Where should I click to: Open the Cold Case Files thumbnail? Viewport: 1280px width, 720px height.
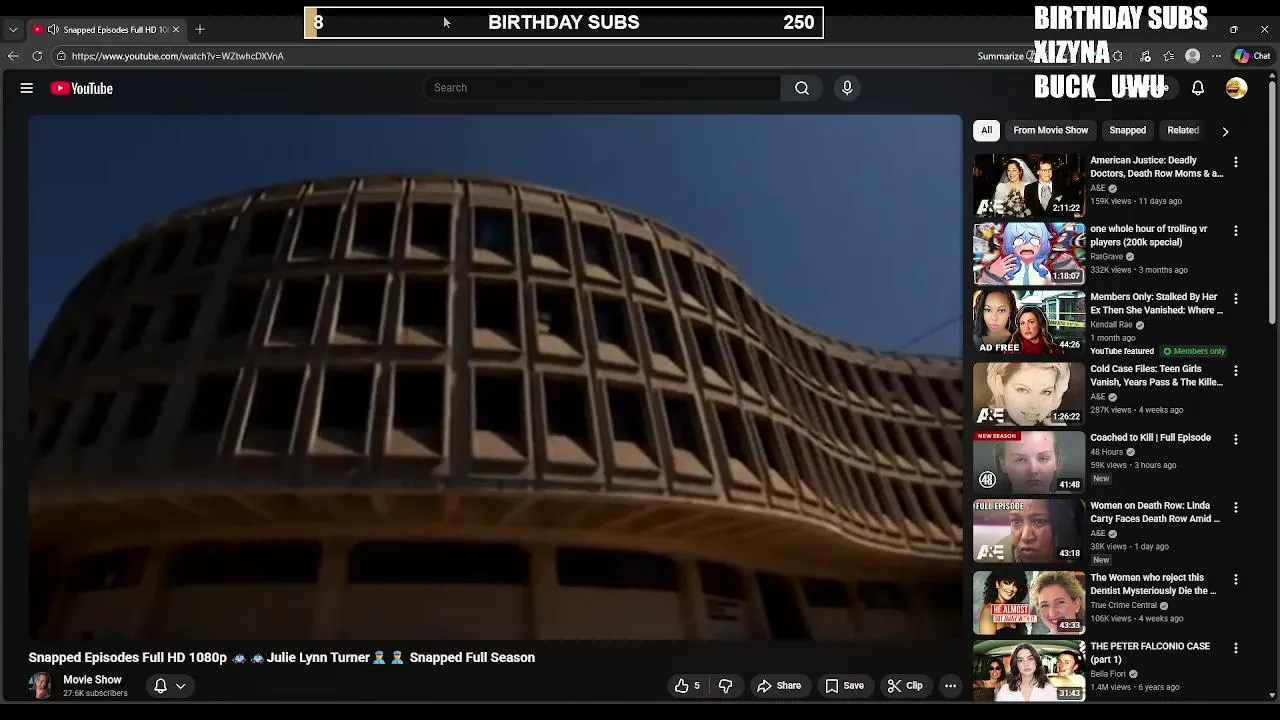coord(1029,394)
